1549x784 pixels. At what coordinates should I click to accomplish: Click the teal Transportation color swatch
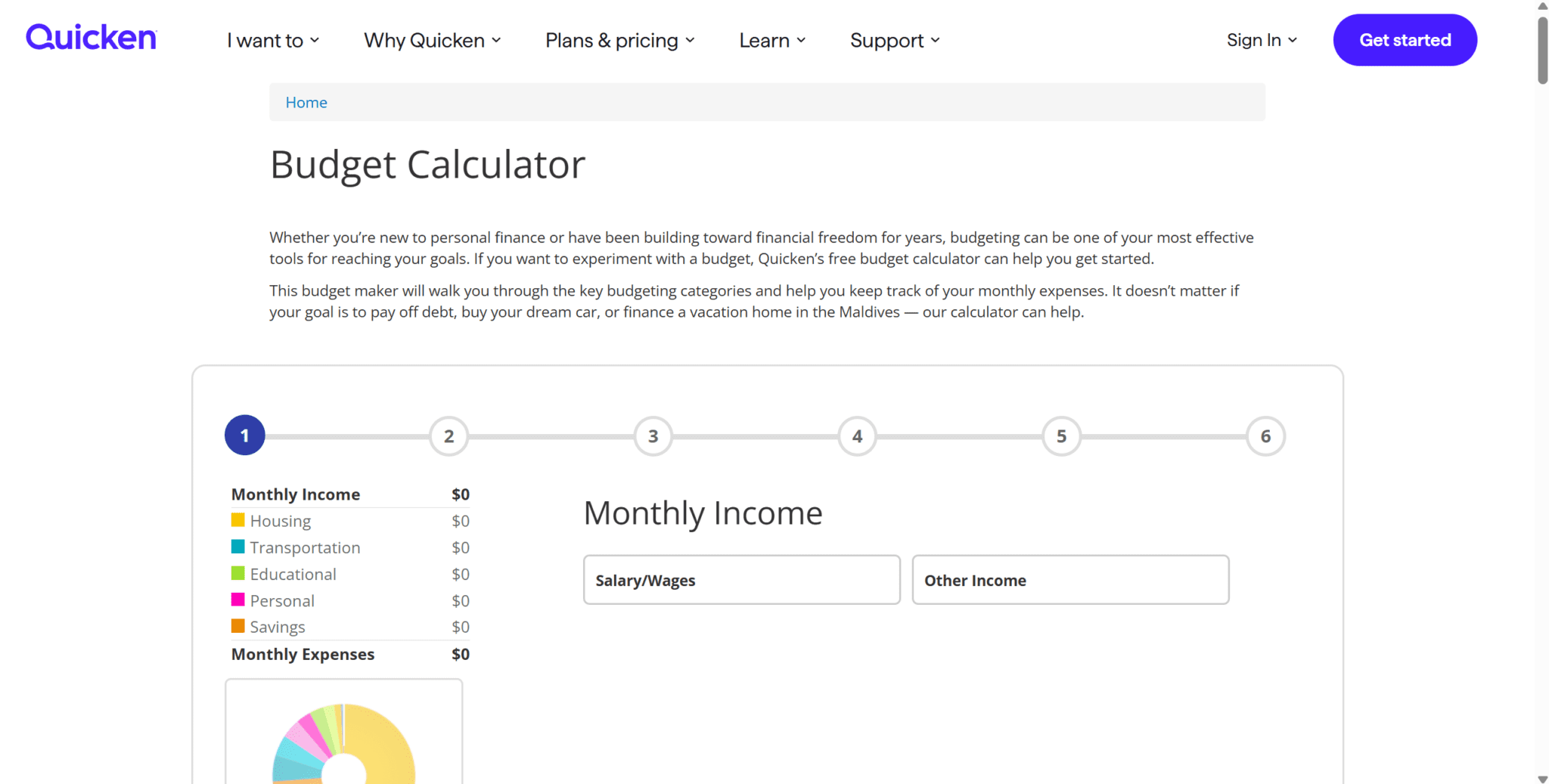[237, 547]
